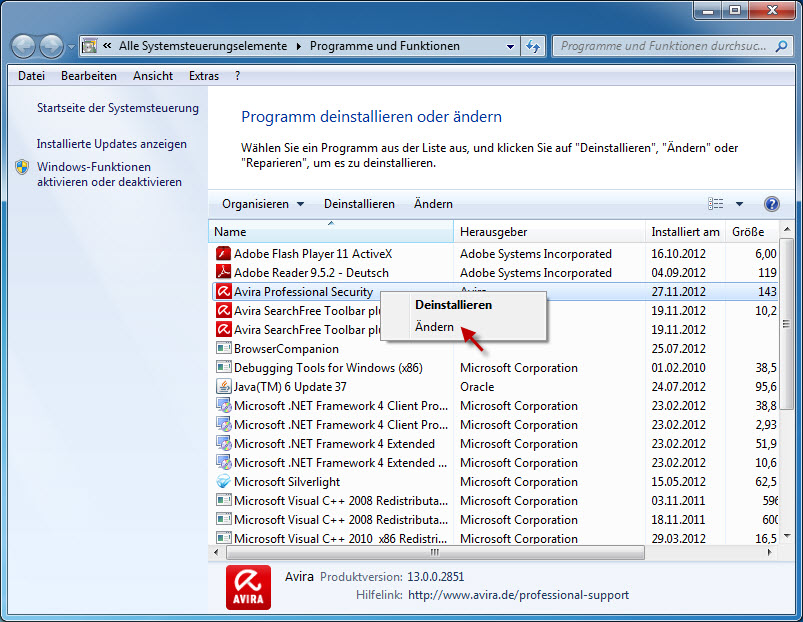Select Adobe Flash Player 11 ActiveX row
This screenshot has height=622, width=803.
(x=495, y=253)
